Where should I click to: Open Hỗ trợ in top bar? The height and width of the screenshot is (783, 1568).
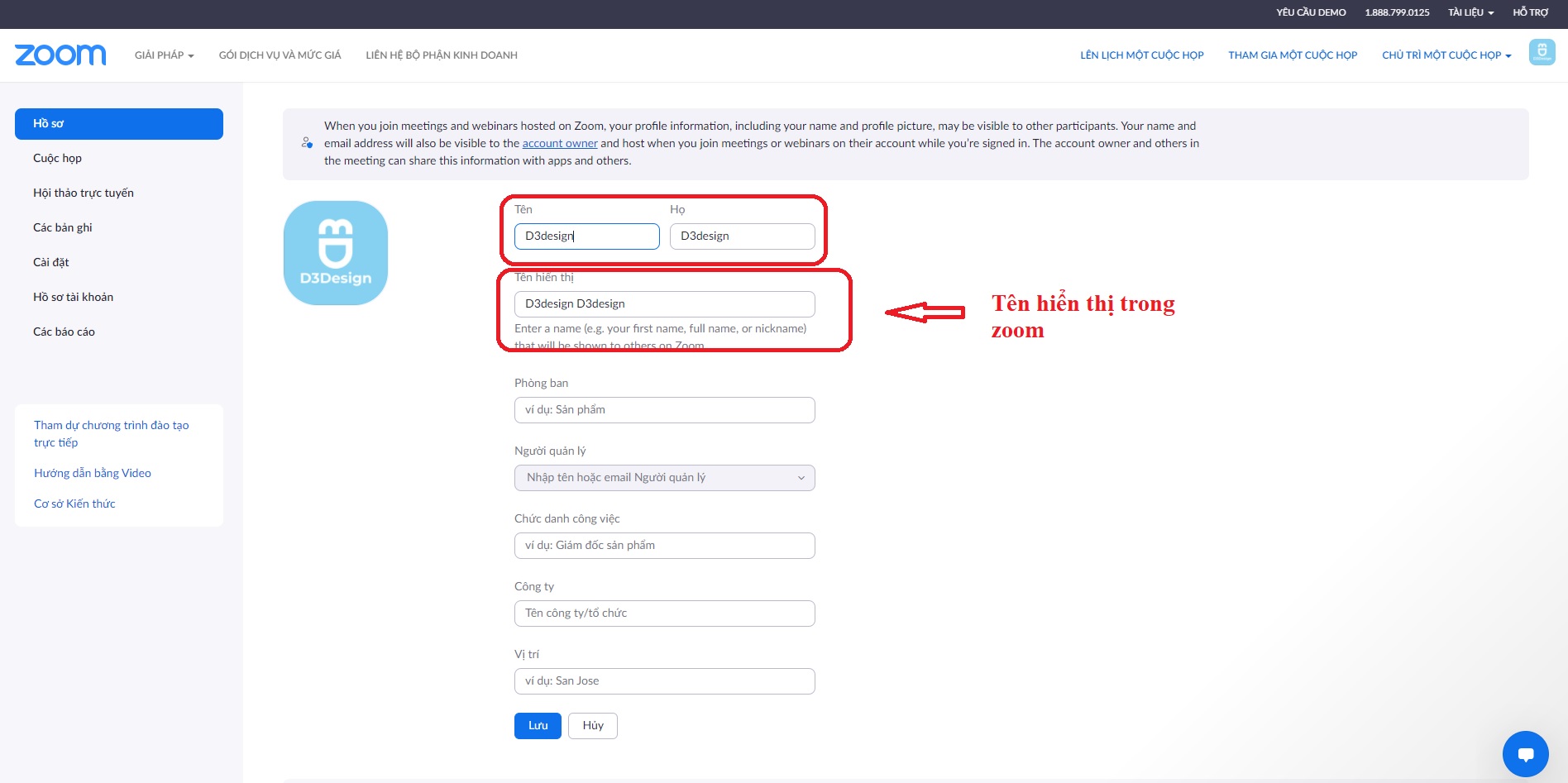pos(1530,12)
